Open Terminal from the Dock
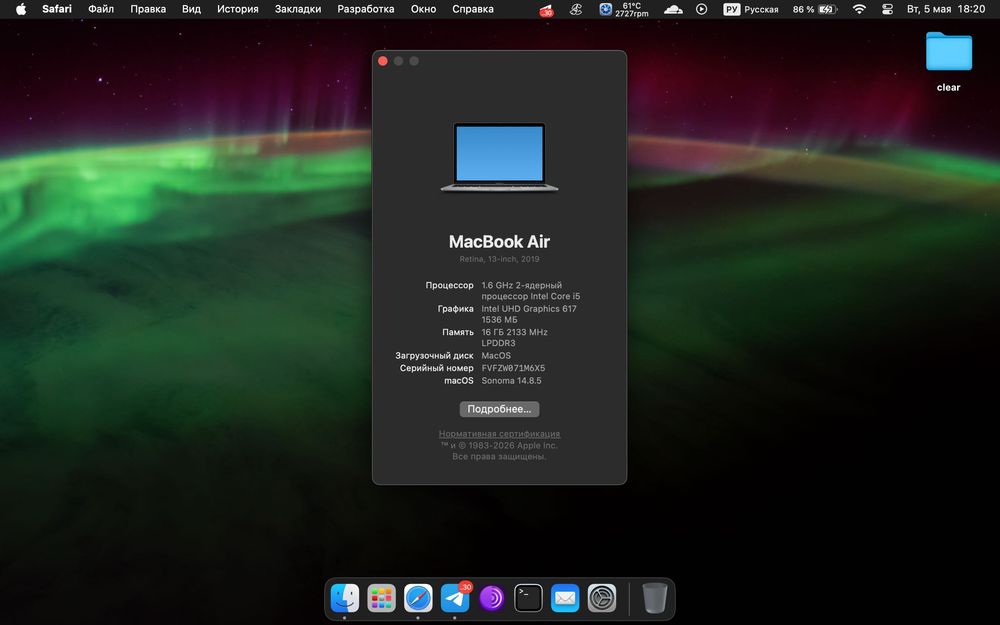 529,598
